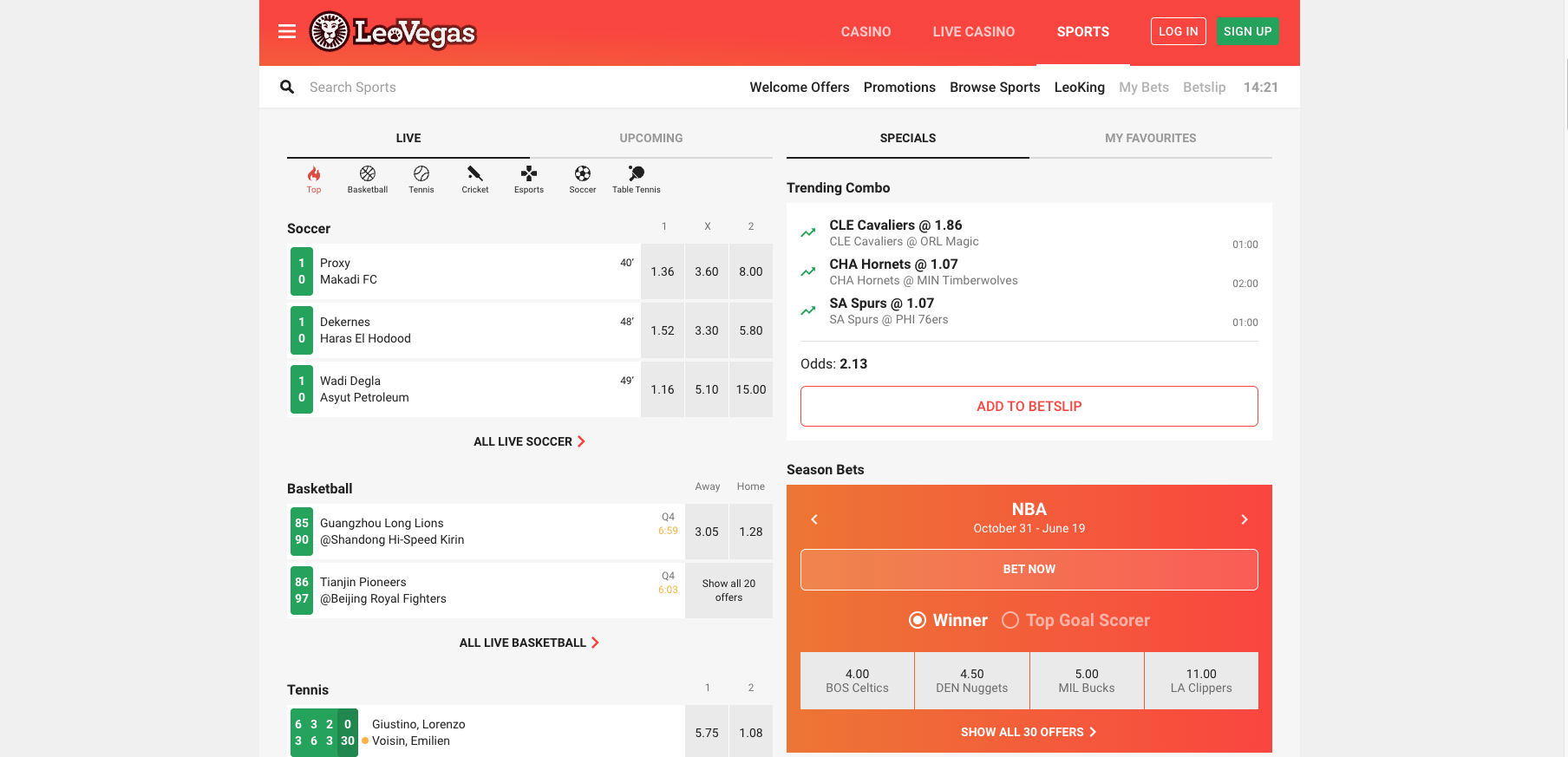
Task: Open Dekernes vs Haras El Hodood match
Action: coord(464,330)
